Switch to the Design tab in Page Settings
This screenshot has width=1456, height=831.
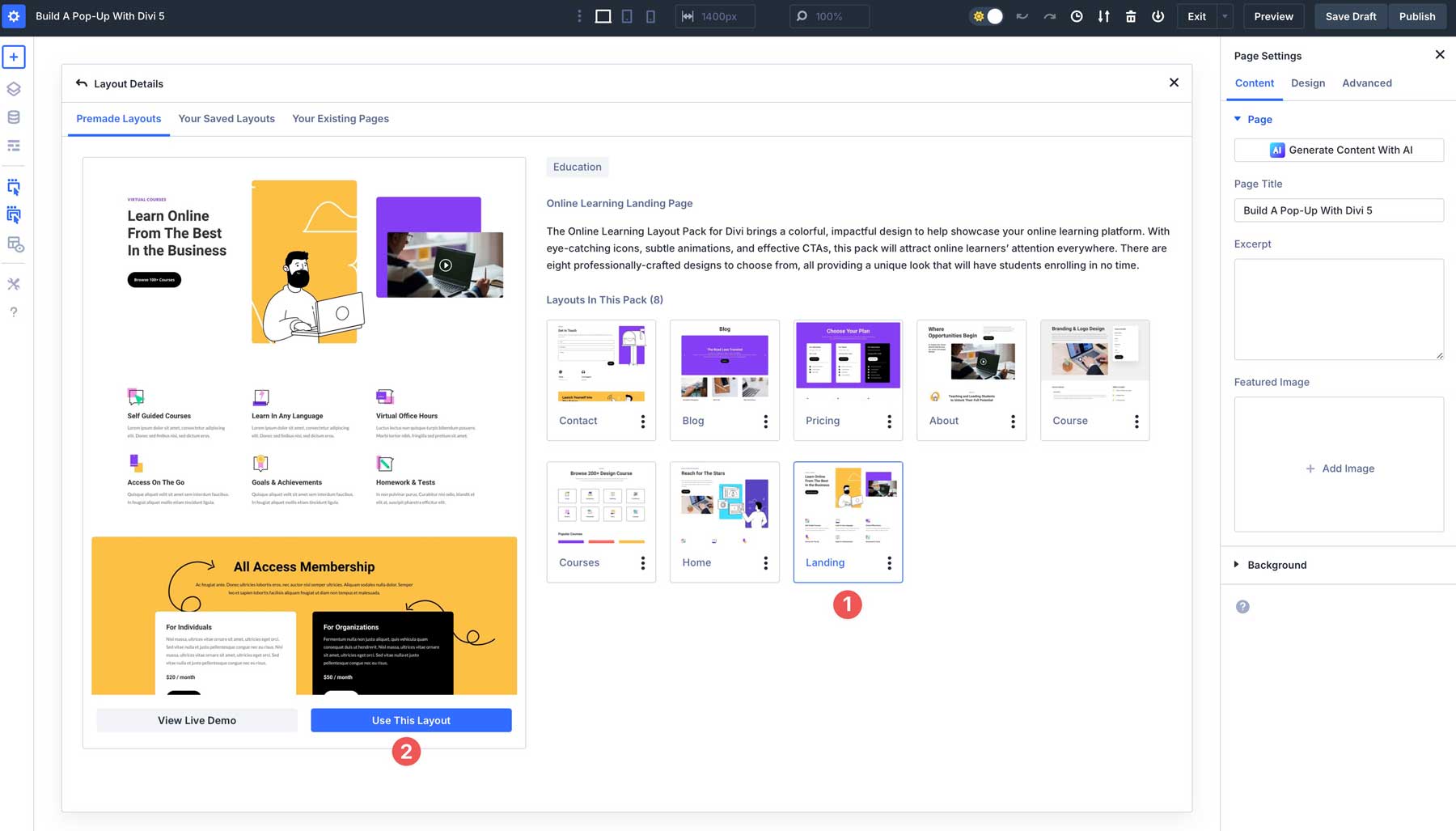[x=1308, y=83]
